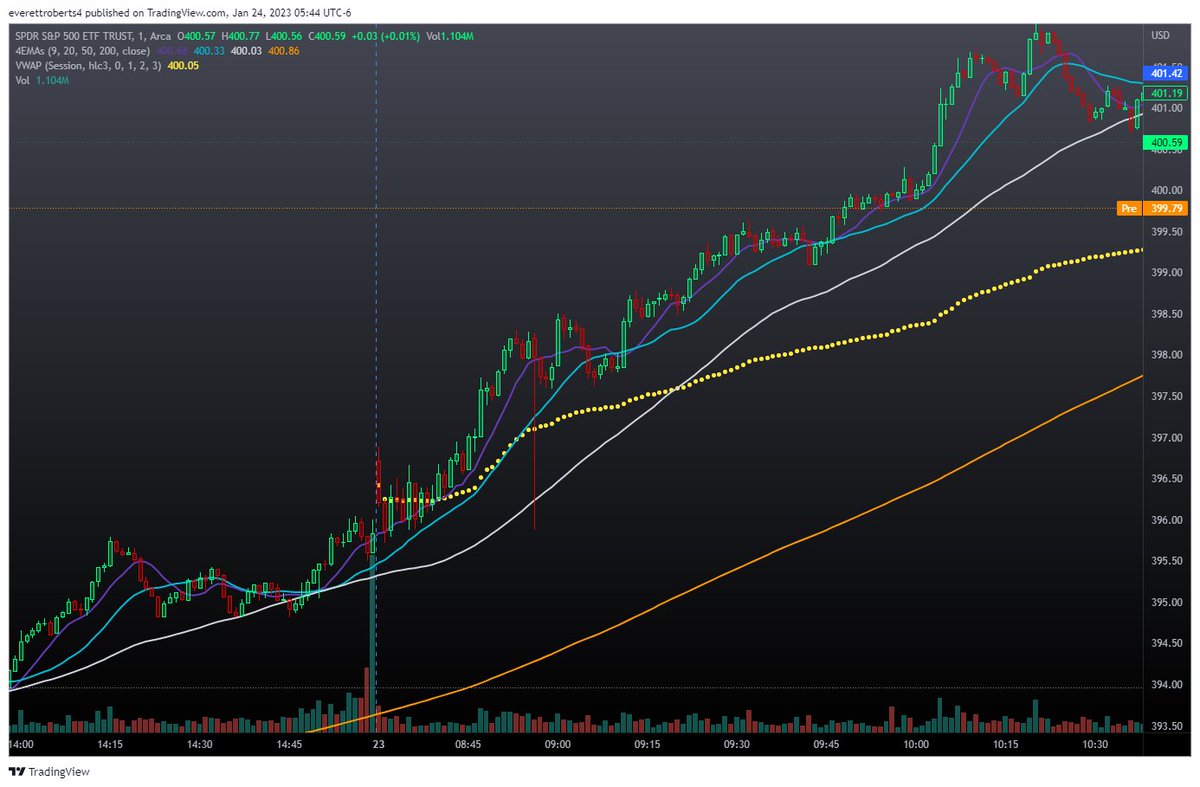Click the 398.00 price axis label
Image resolution: width=1200 pixels, height=787 pixels.
point(1167,355)
